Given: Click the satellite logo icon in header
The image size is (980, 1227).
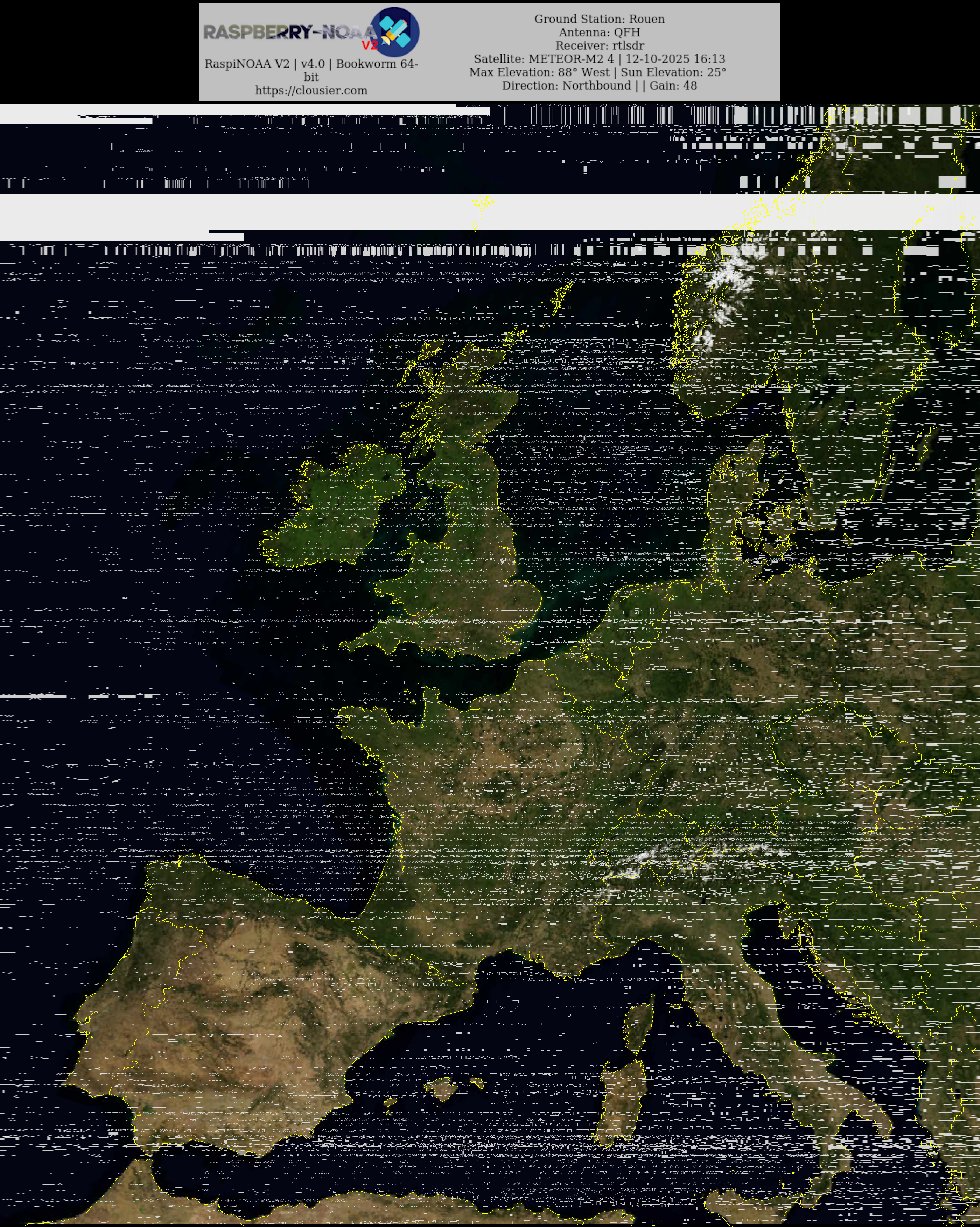Looking at the screenshot, I should 394,32.
